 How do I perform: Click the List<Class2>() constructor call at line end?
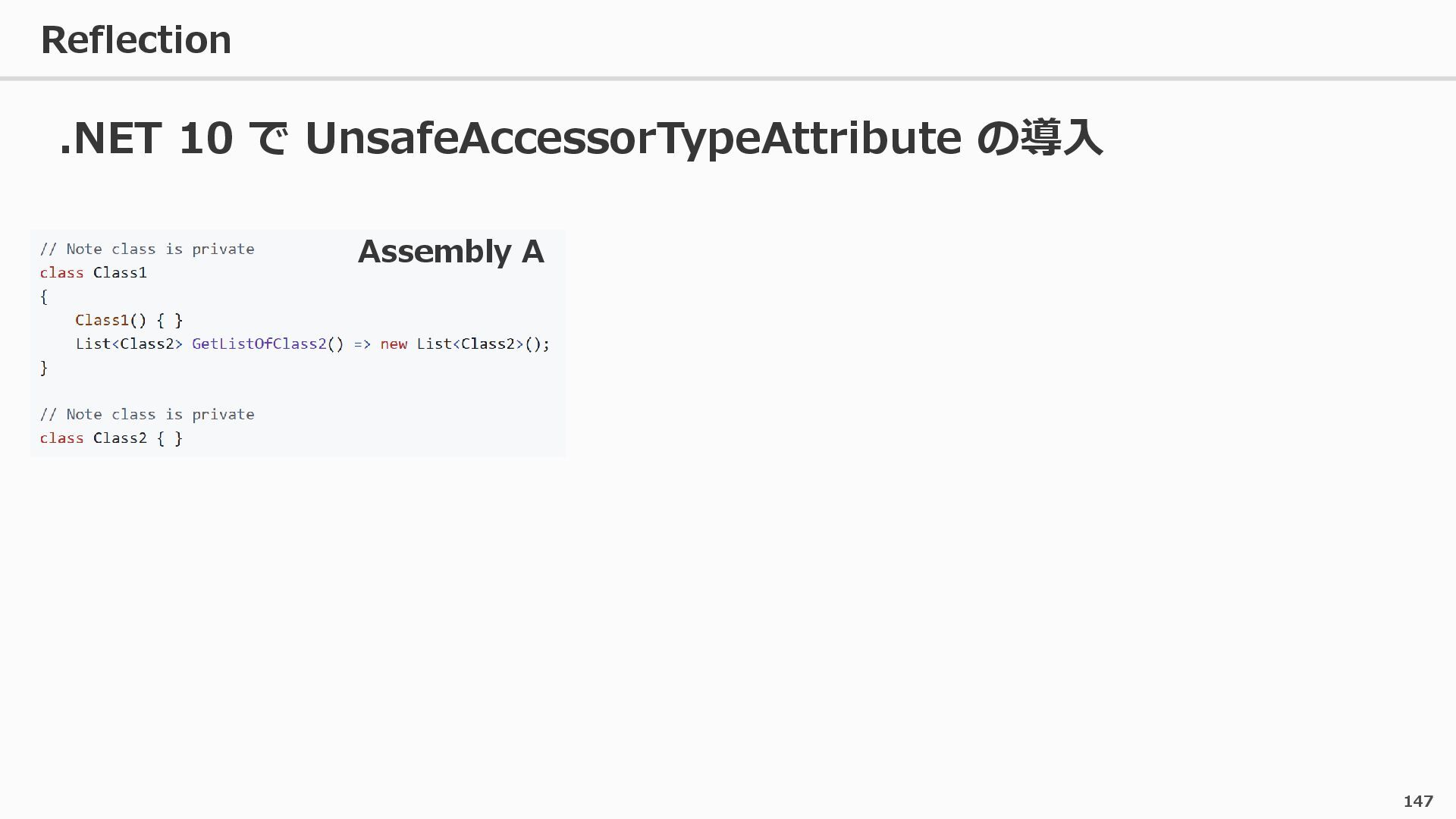482,344
